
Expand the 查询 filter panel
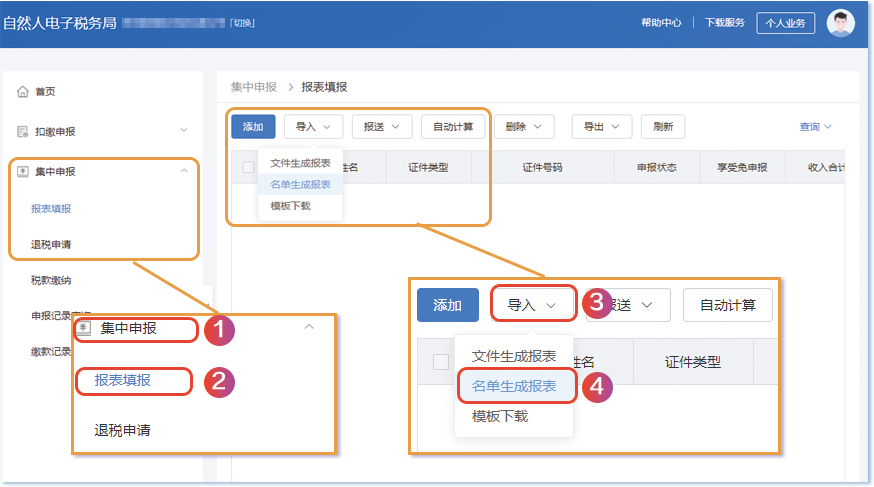(x=815, y=127)
